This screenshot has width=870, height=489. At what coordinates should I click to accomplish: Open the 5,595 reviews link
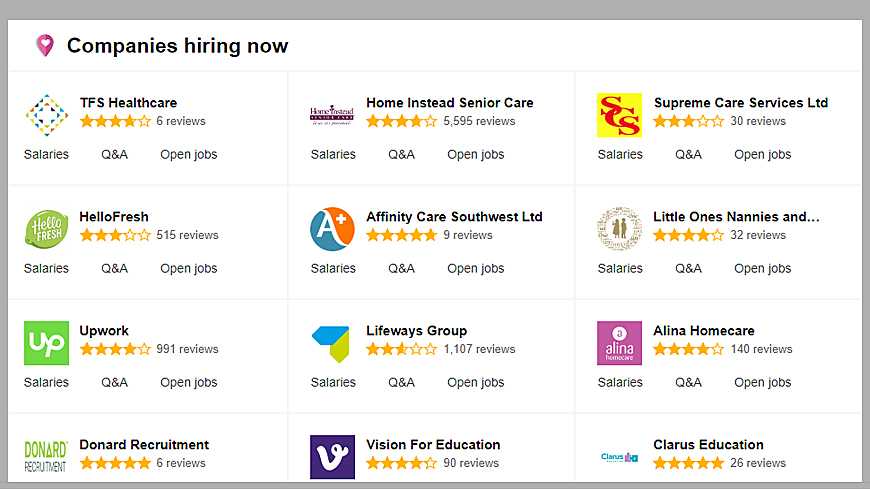tap(479, 121)
